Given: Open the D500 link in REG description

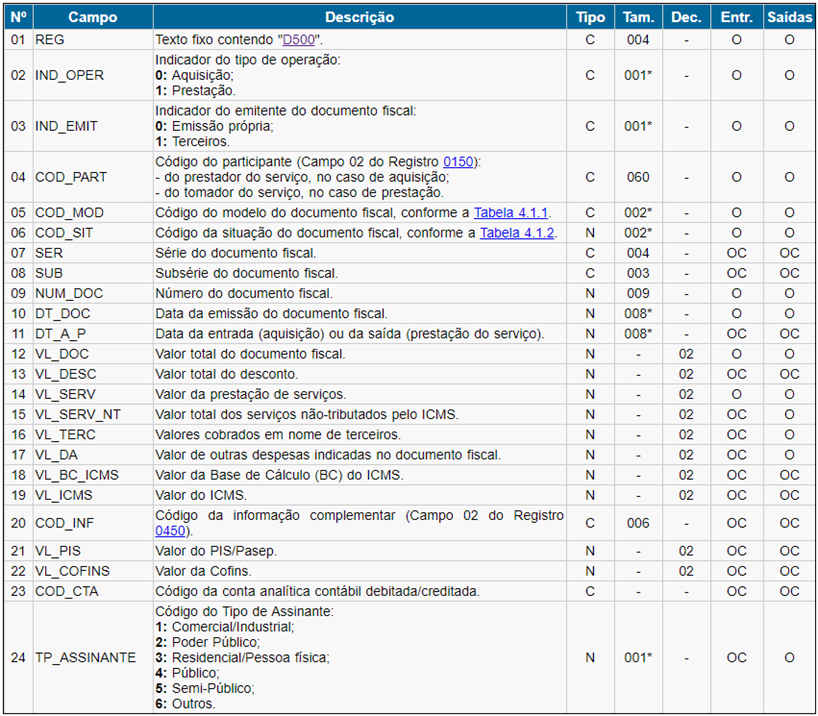Looking at the screenshot, I should [x=302, y=40].
